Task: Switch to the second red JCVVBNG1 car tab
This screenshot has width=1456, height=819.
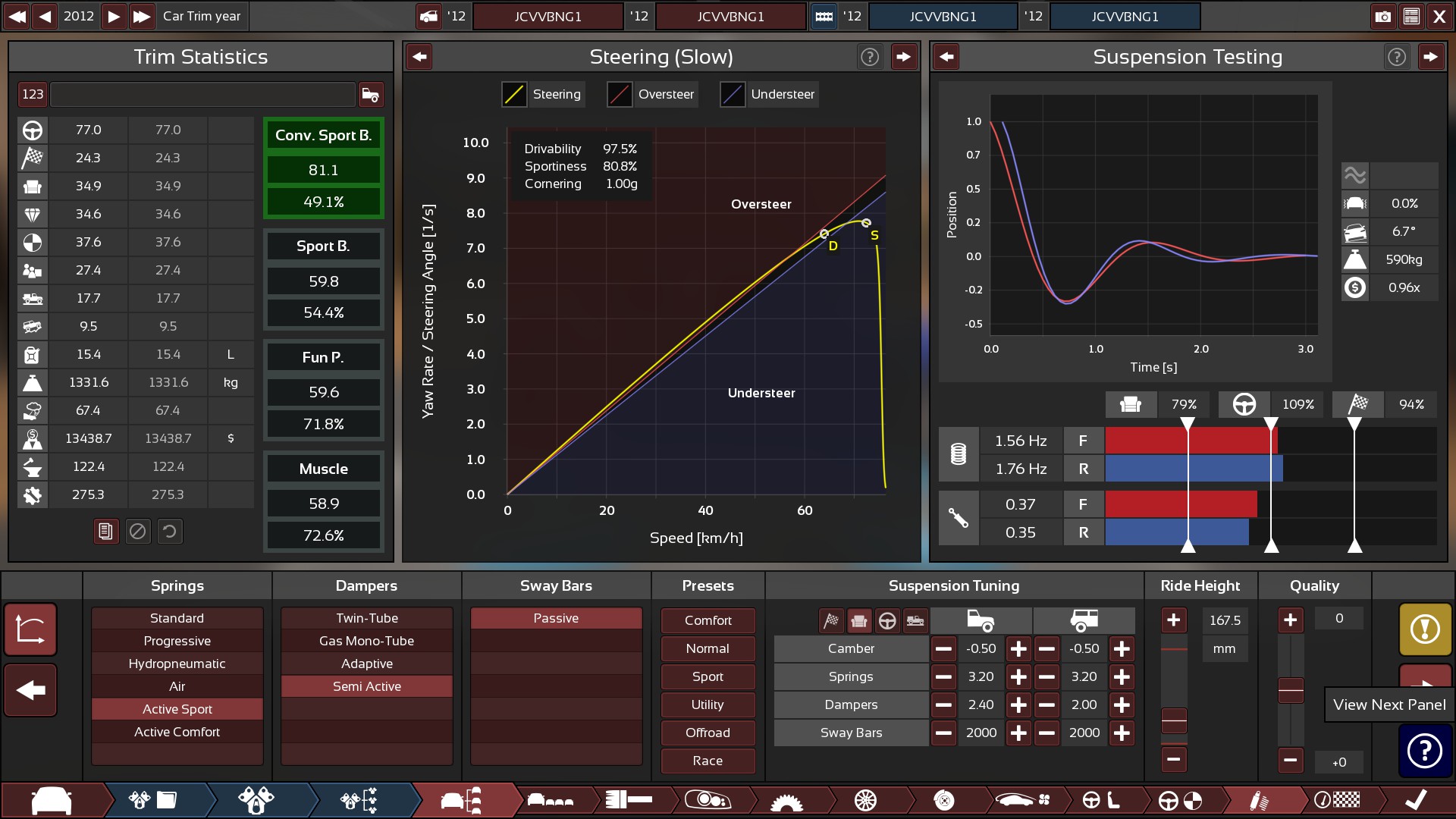Action: (x=730, y=16)
